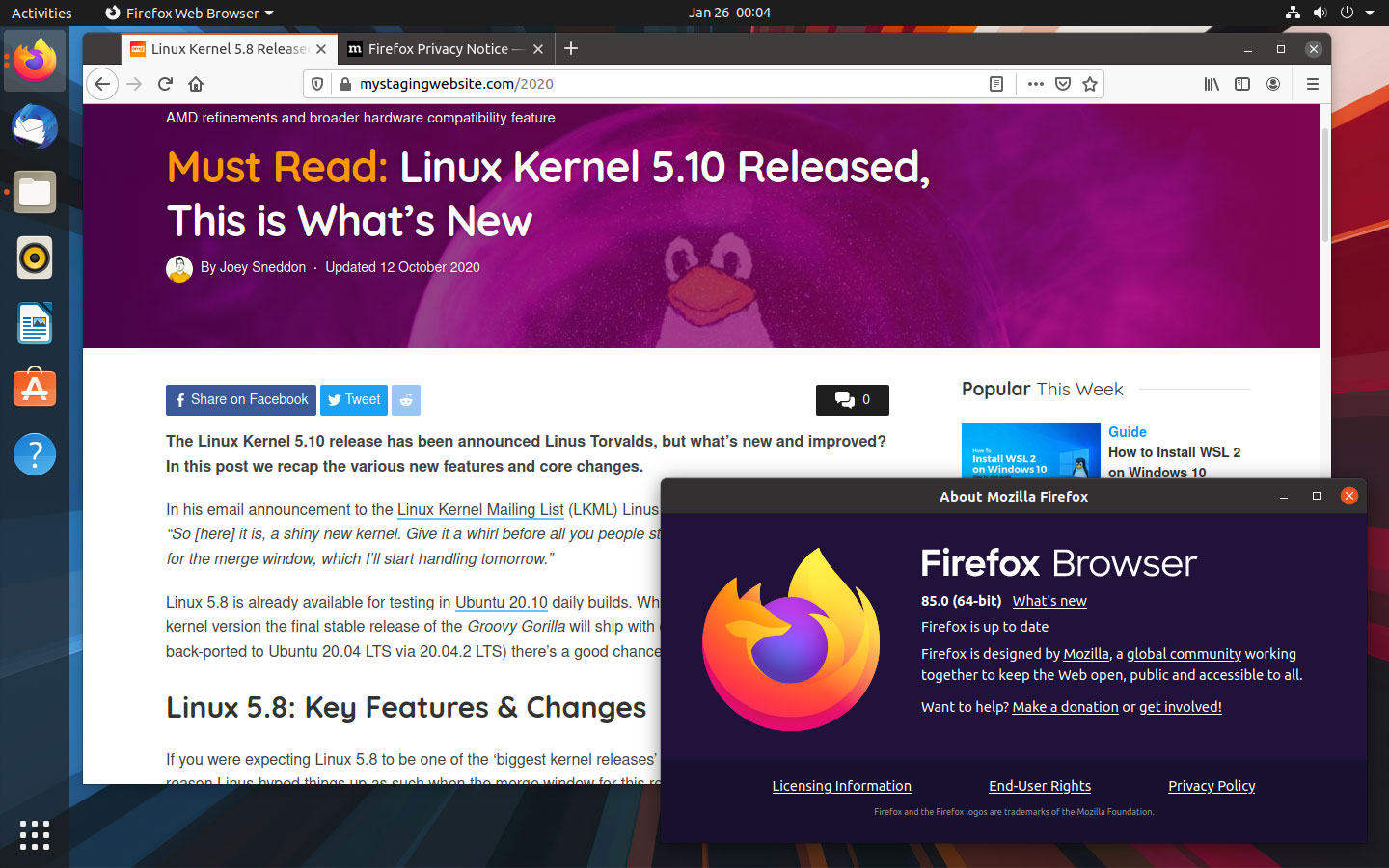The height and width of the screenshot is (868, 1389).
Task: Click Joey Sneddon's author avatar
Action: pos(179,268)
